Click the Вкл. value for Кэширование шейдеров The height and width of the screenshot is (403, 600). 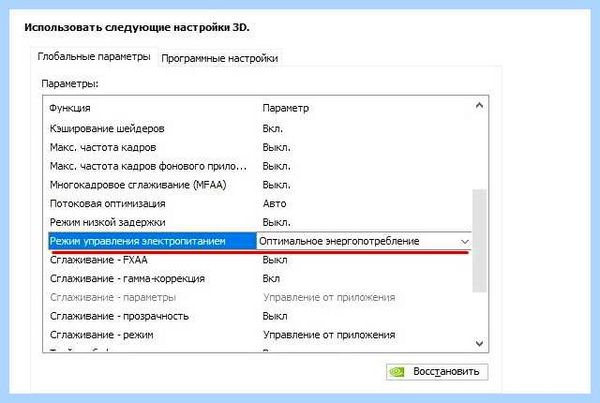[x=272, y=129]
